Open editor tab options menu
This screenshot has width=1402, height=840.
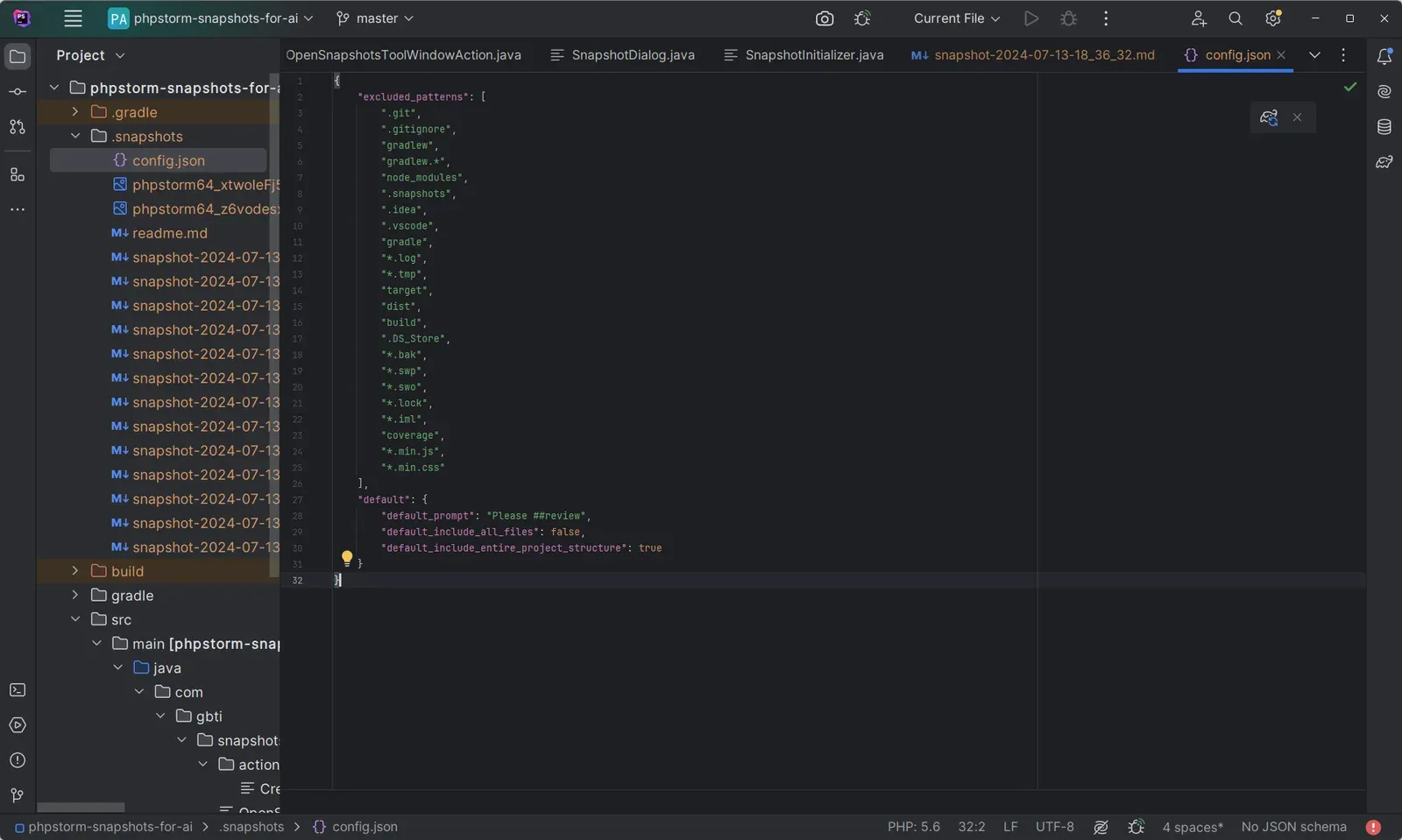pyautogui.click(x=1343, y=55)
